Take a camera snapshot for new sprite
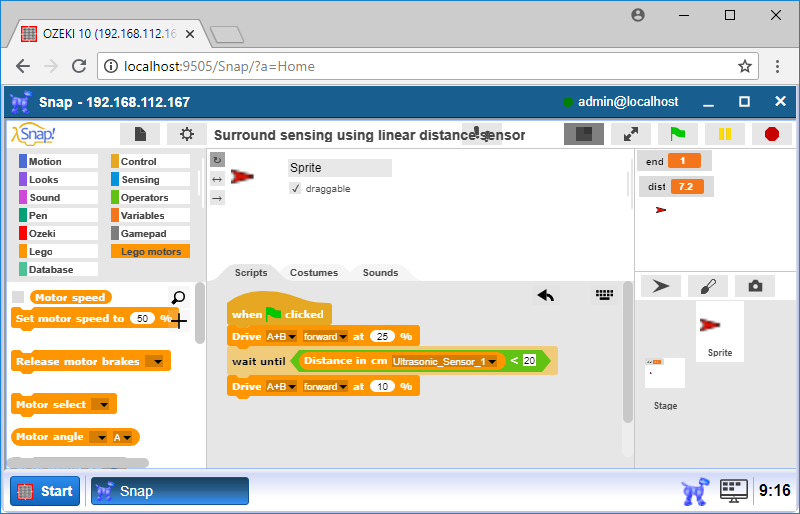 click(755, 286)
